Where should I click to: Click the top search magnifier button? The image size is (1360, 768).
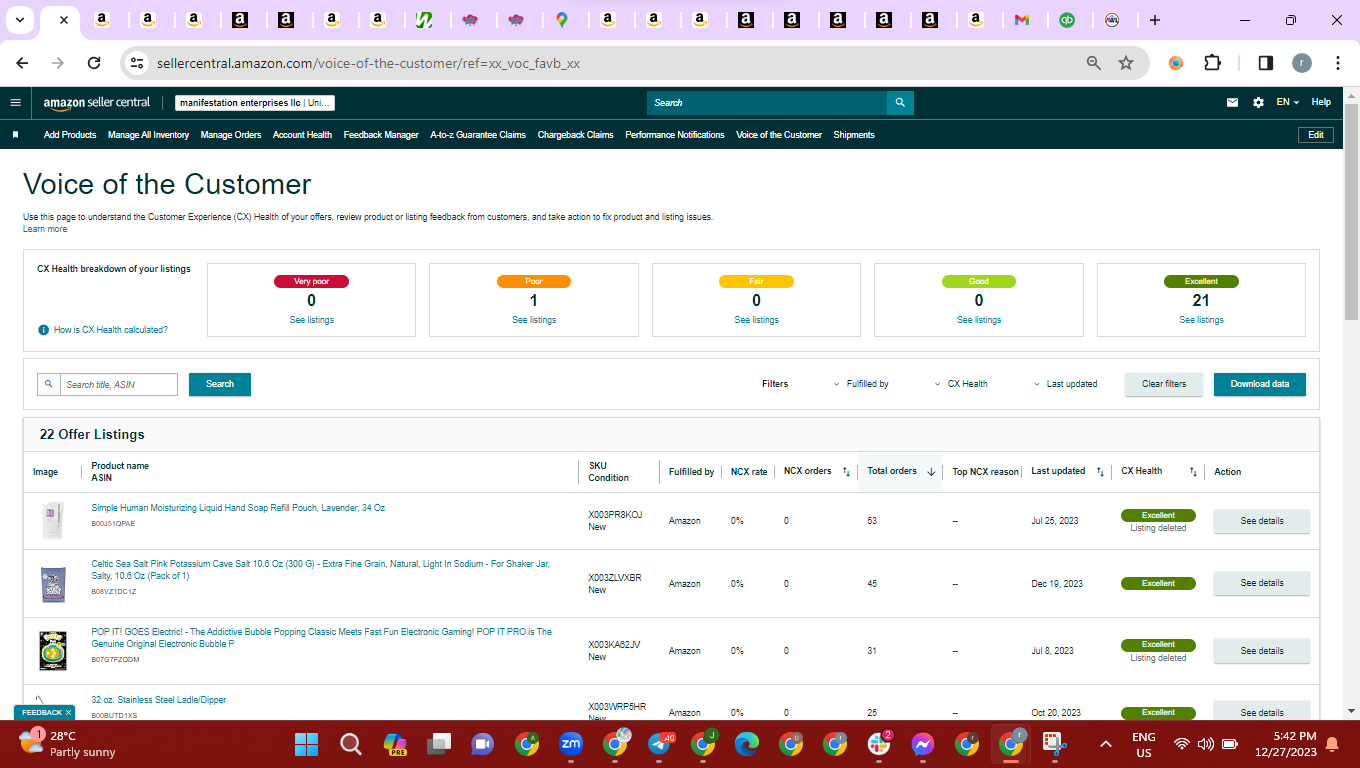[x=900, y=102]
